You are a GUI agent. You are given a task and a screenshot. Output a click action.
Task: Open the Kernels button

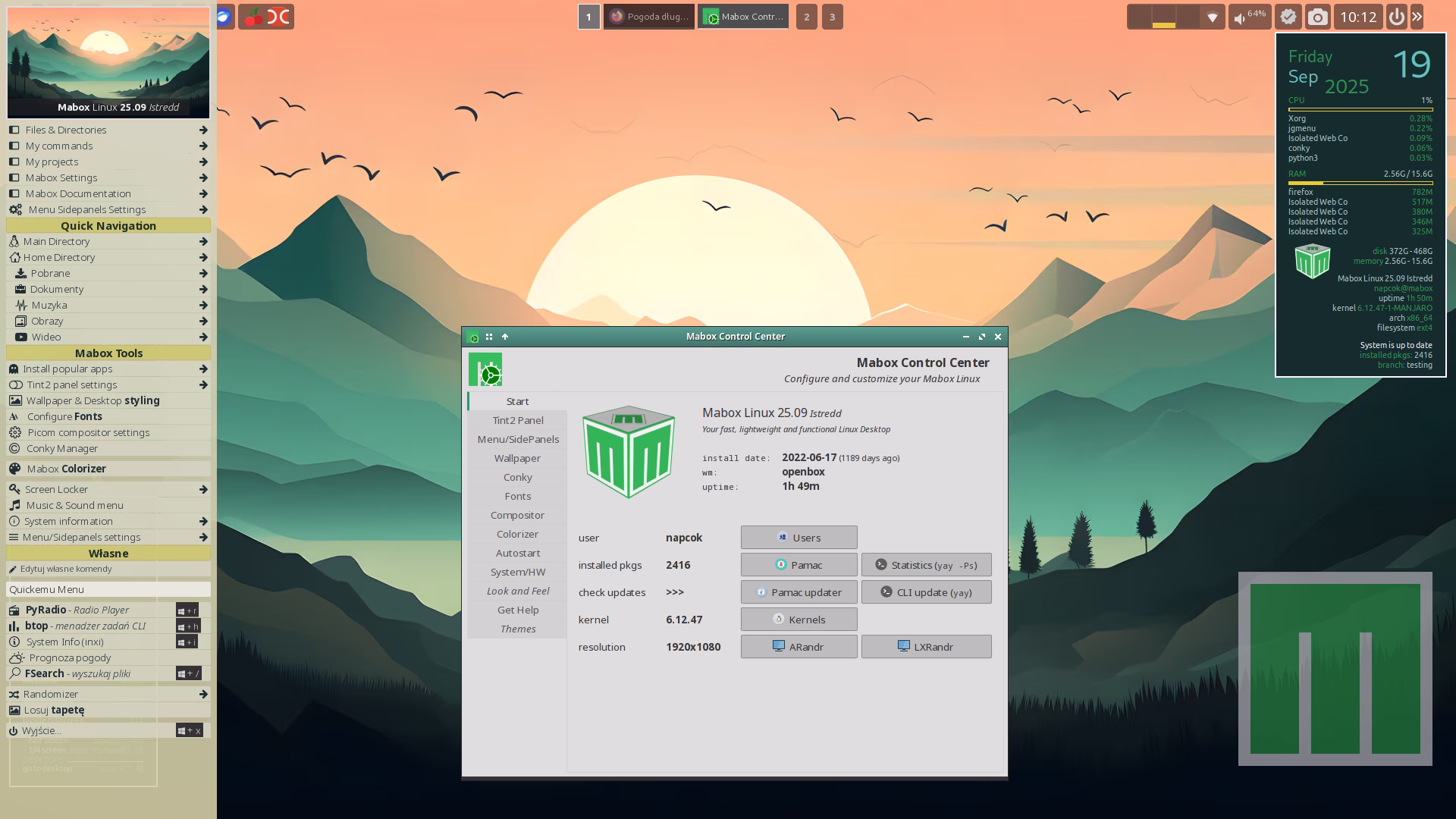click(799, 620)
